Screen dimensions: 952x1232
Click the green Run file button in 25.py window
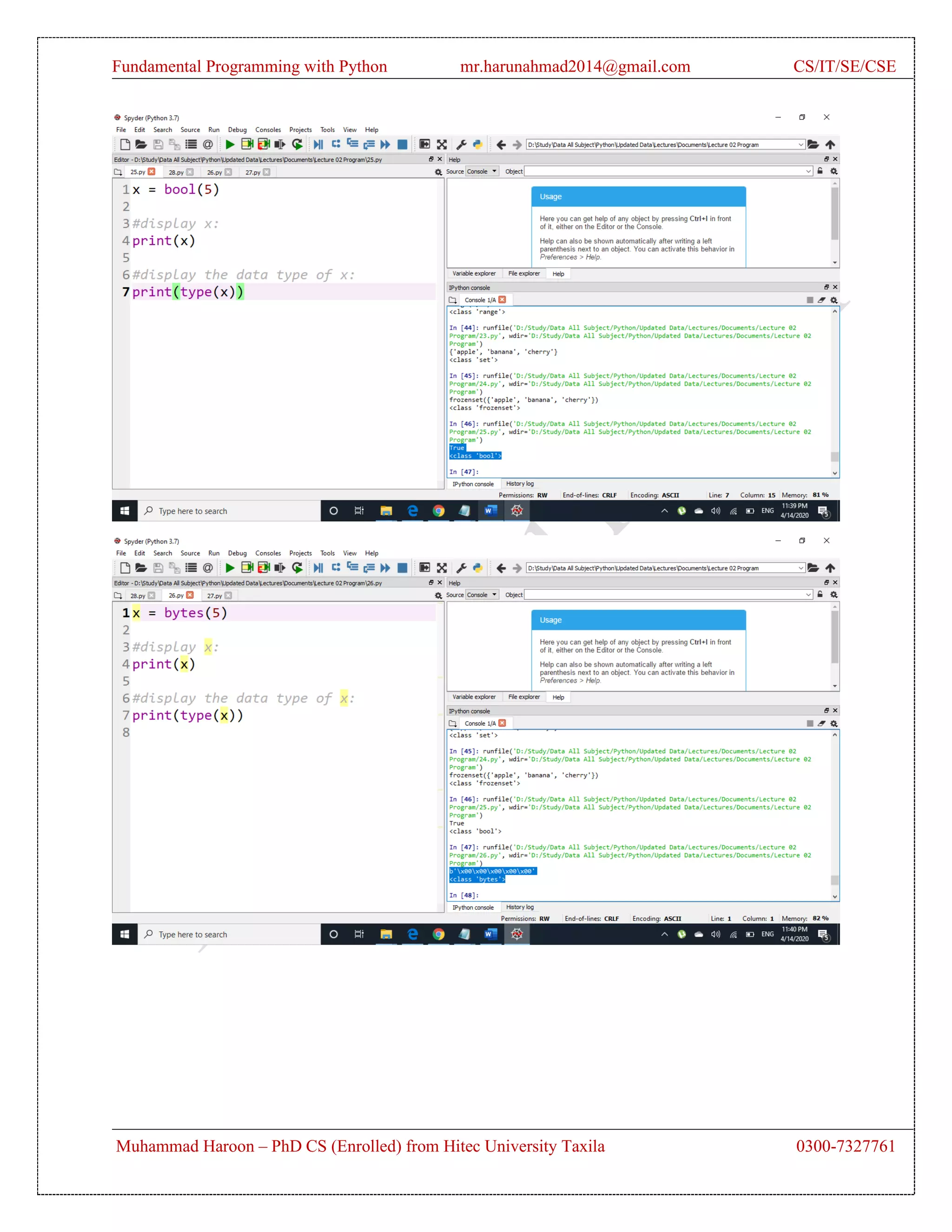pyautogui.click(x=230, y=145)
